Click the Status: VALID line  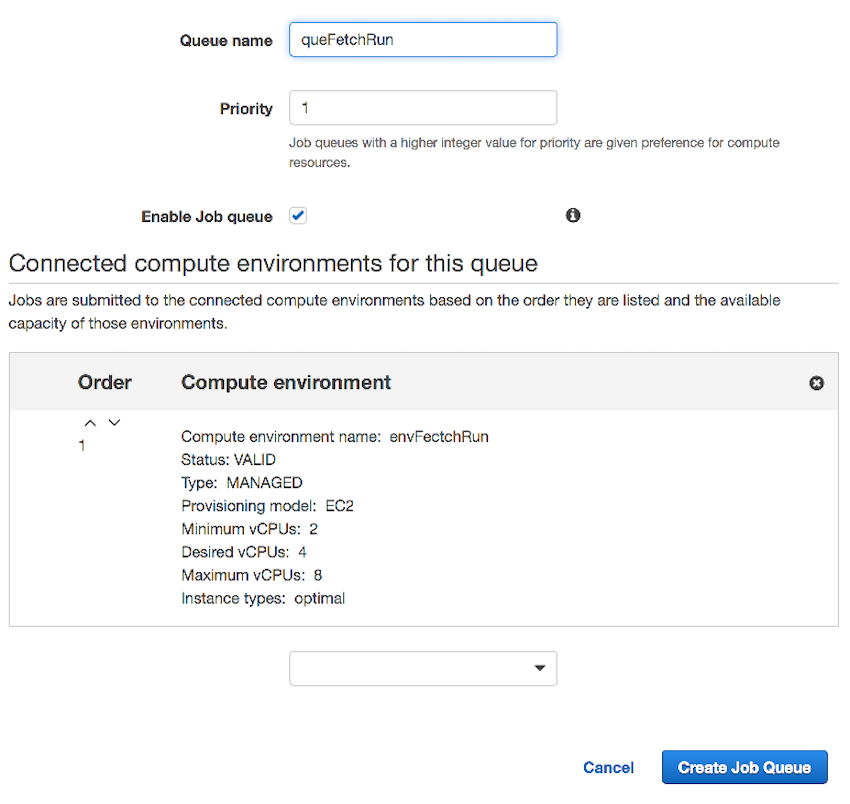pyautogui.click(x=228, y=460)
